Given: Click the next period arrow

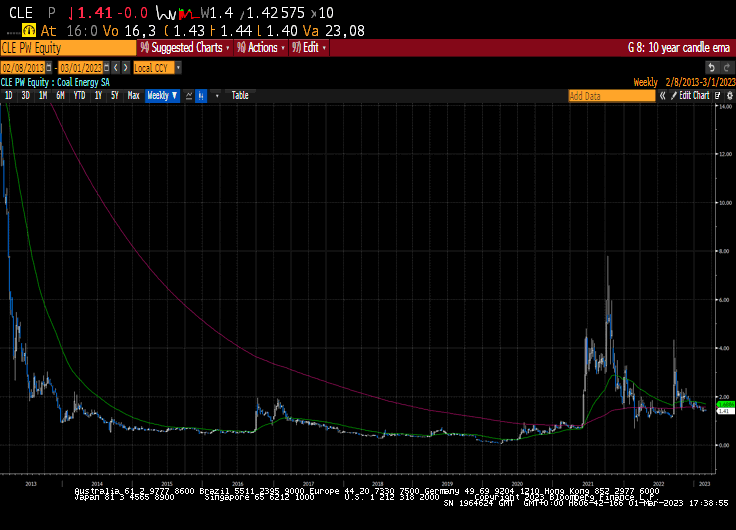Looking at the screenshot, I should (x=125, y=67).
